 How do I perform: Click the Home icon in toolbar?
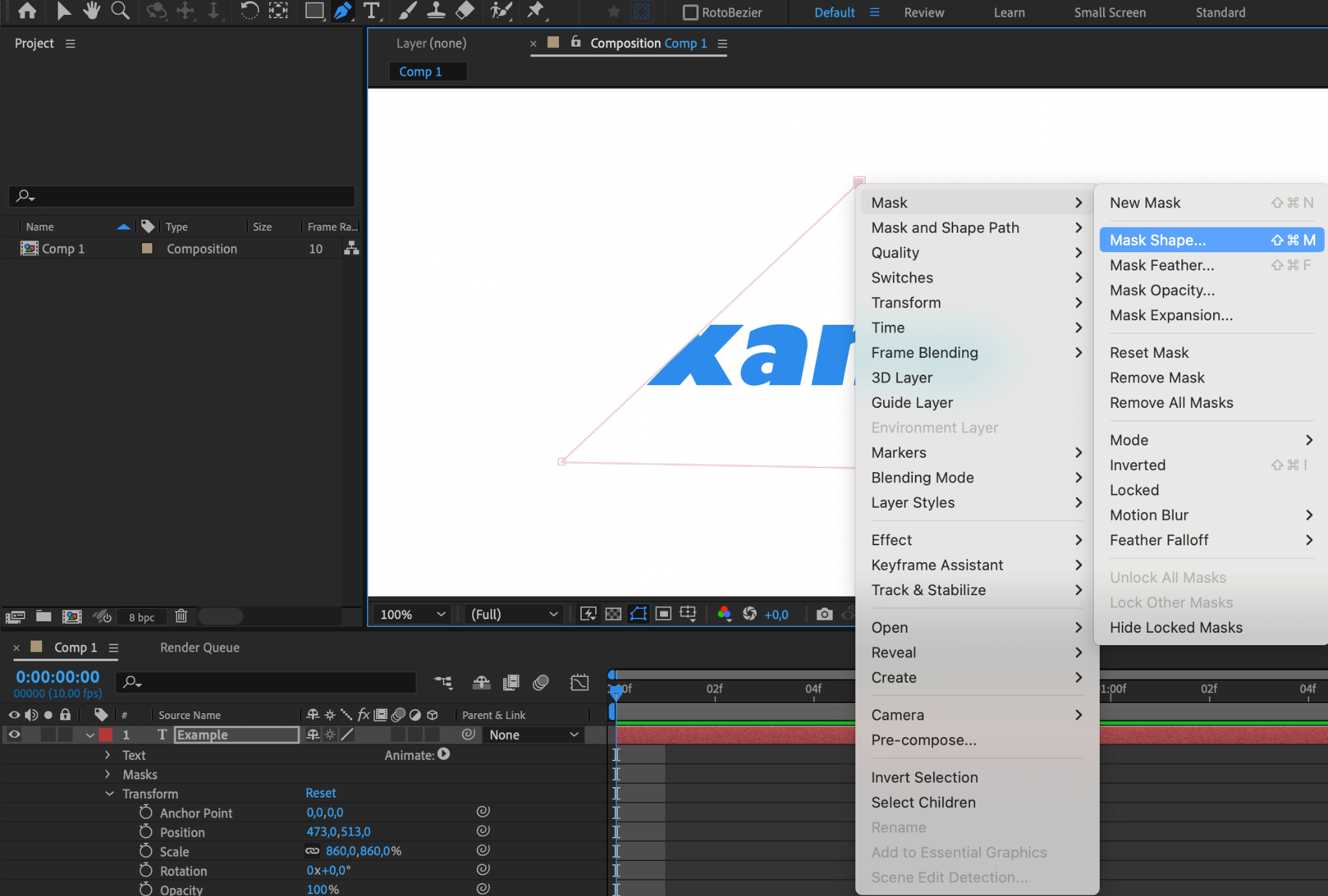pos(27,11)
